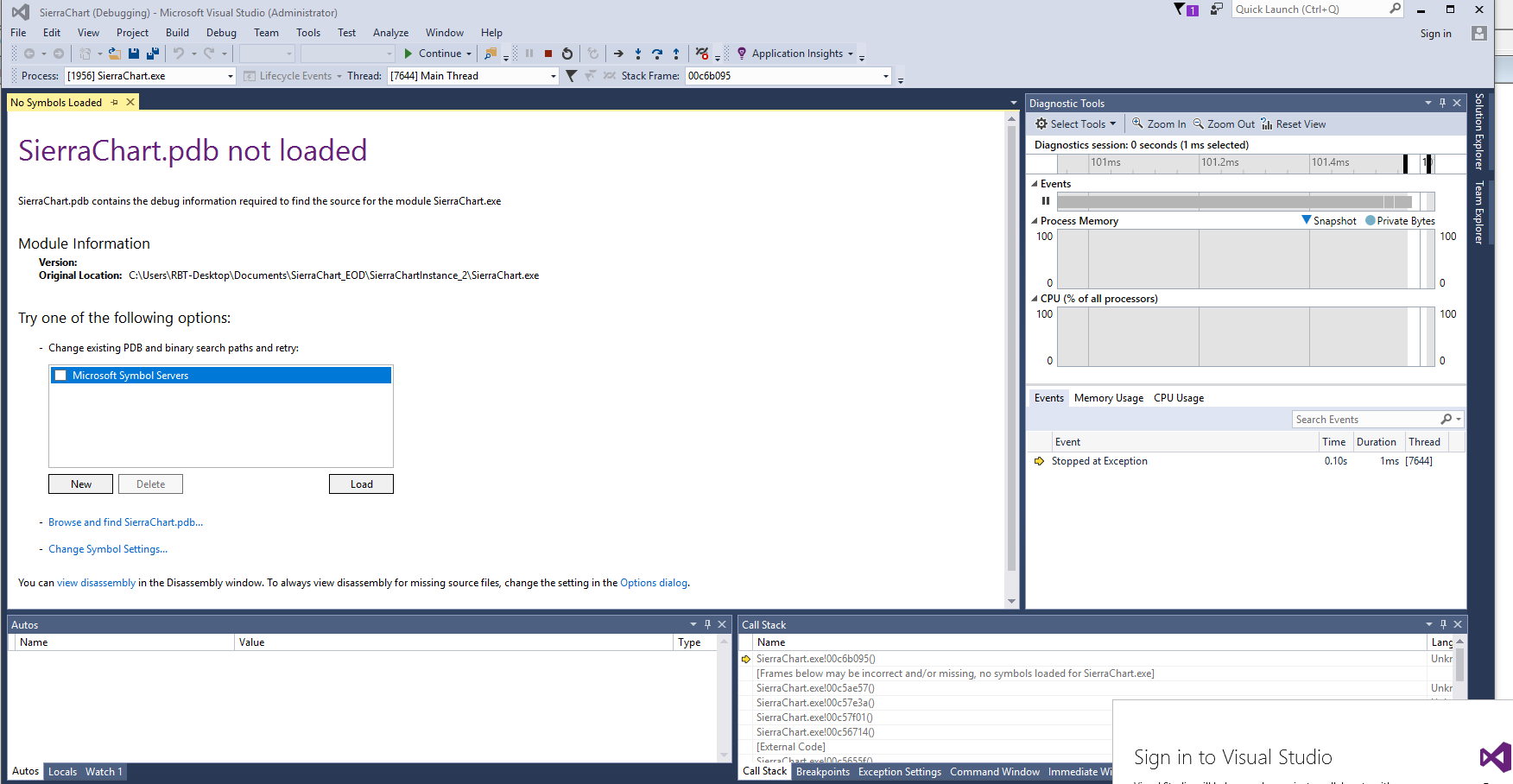This screenshot has height=784, width=1513.
Task: Click the account avatar icon
Action: pos(1479,34)
